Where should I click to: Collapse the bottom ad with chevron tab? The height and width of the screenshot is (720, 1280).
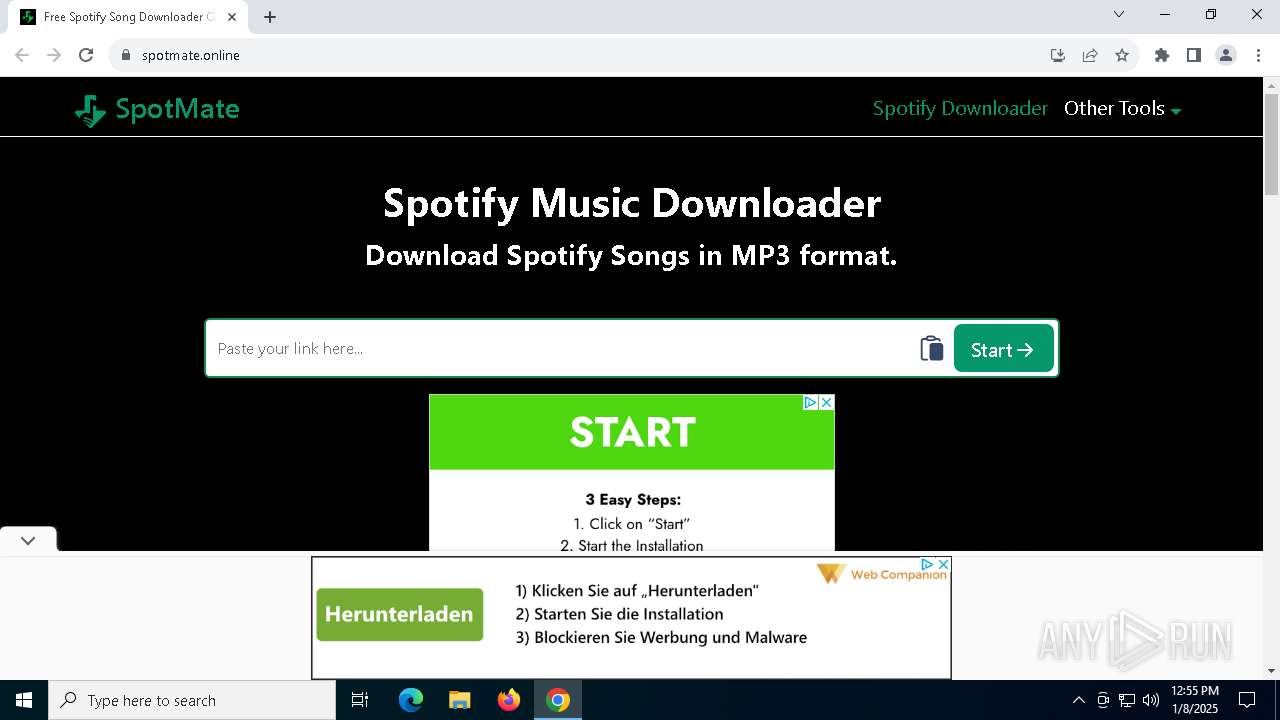tap(28, 540)
